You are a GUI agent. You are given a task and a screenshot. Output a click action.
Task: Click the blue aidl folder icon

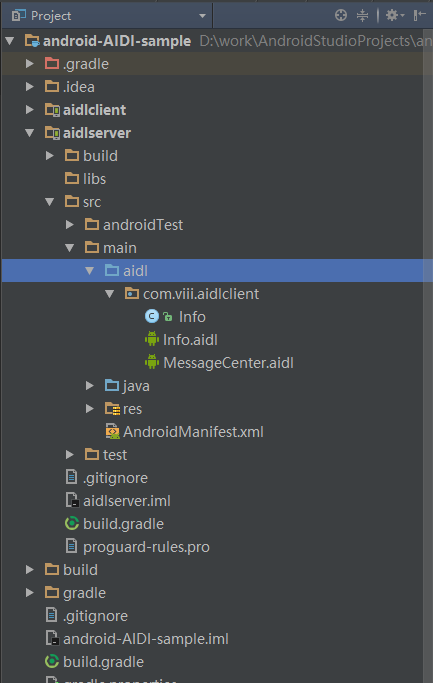coord(112,270)
